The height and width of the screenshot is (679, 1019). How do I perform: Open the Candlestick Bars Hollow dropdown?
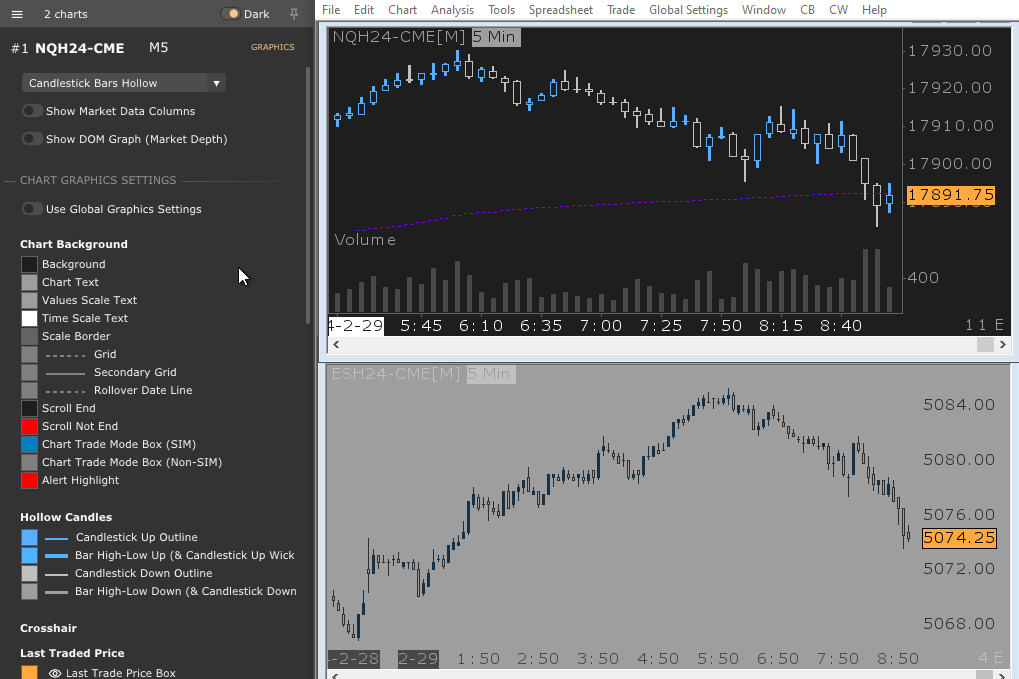tap(123, 83)
